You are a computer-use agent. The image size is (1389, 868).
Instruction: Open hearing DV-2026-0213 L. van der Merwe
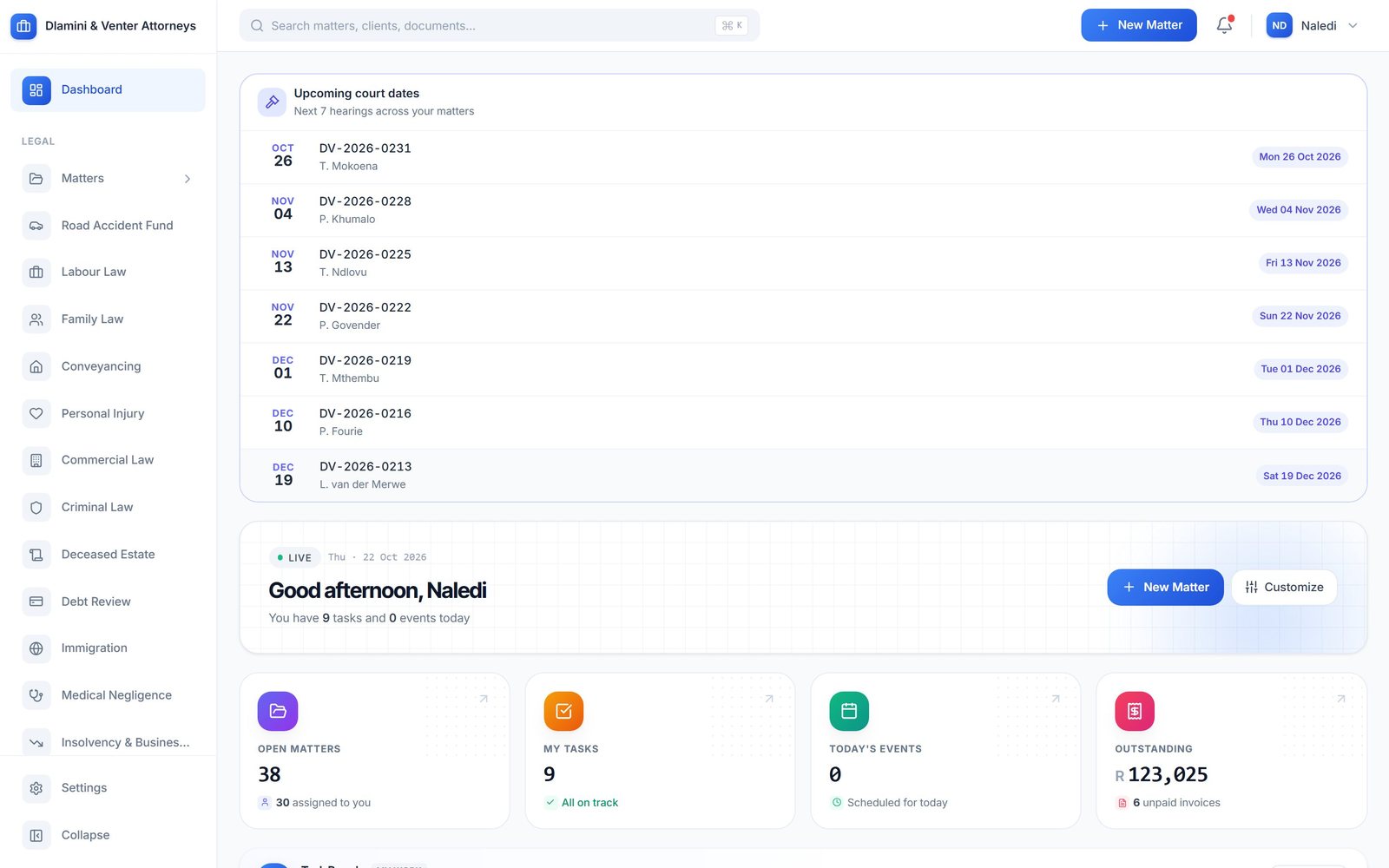pyautogui.click(x=803, y=476)
